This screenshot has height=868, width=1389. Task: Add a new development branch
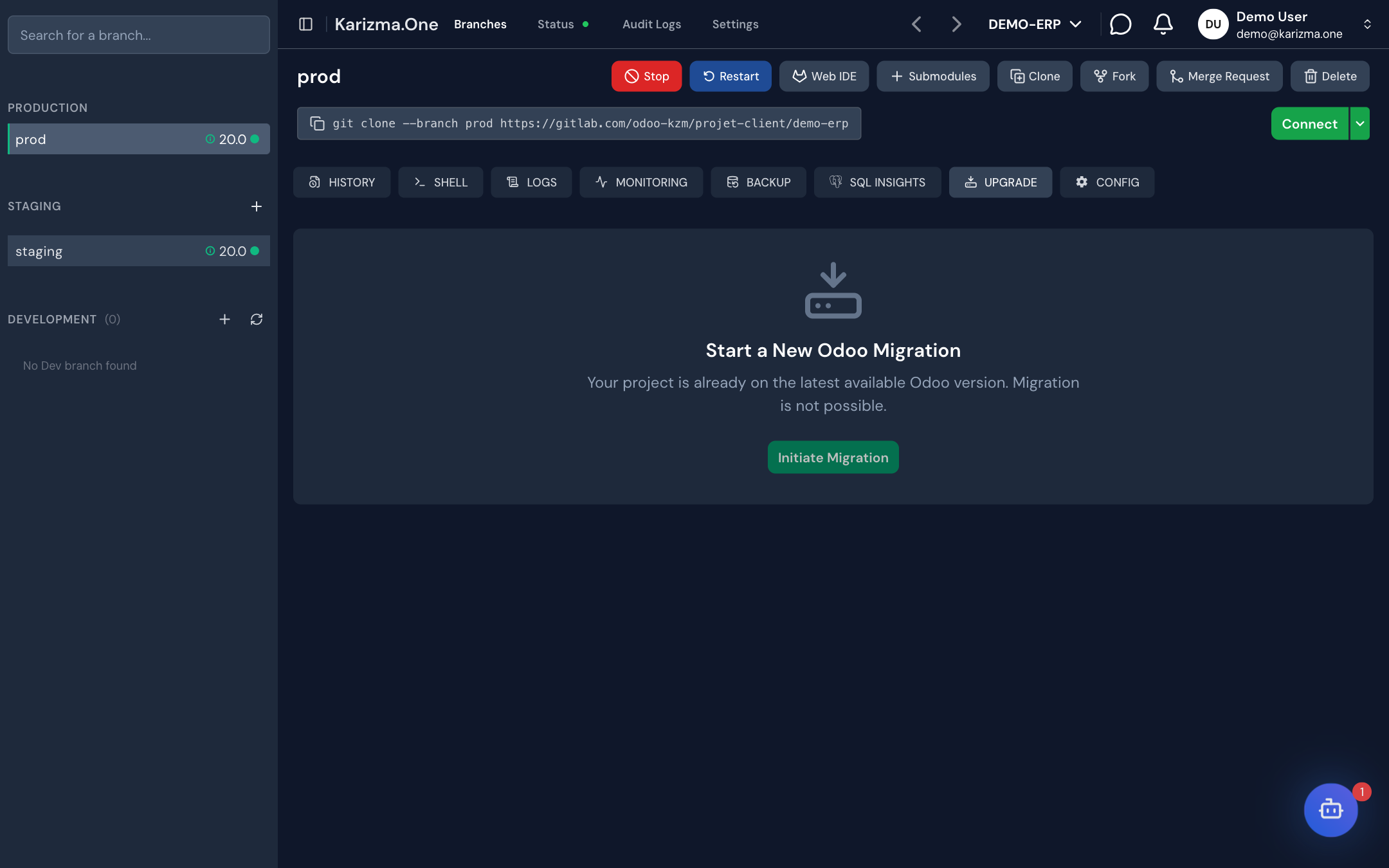click(224, 320)
